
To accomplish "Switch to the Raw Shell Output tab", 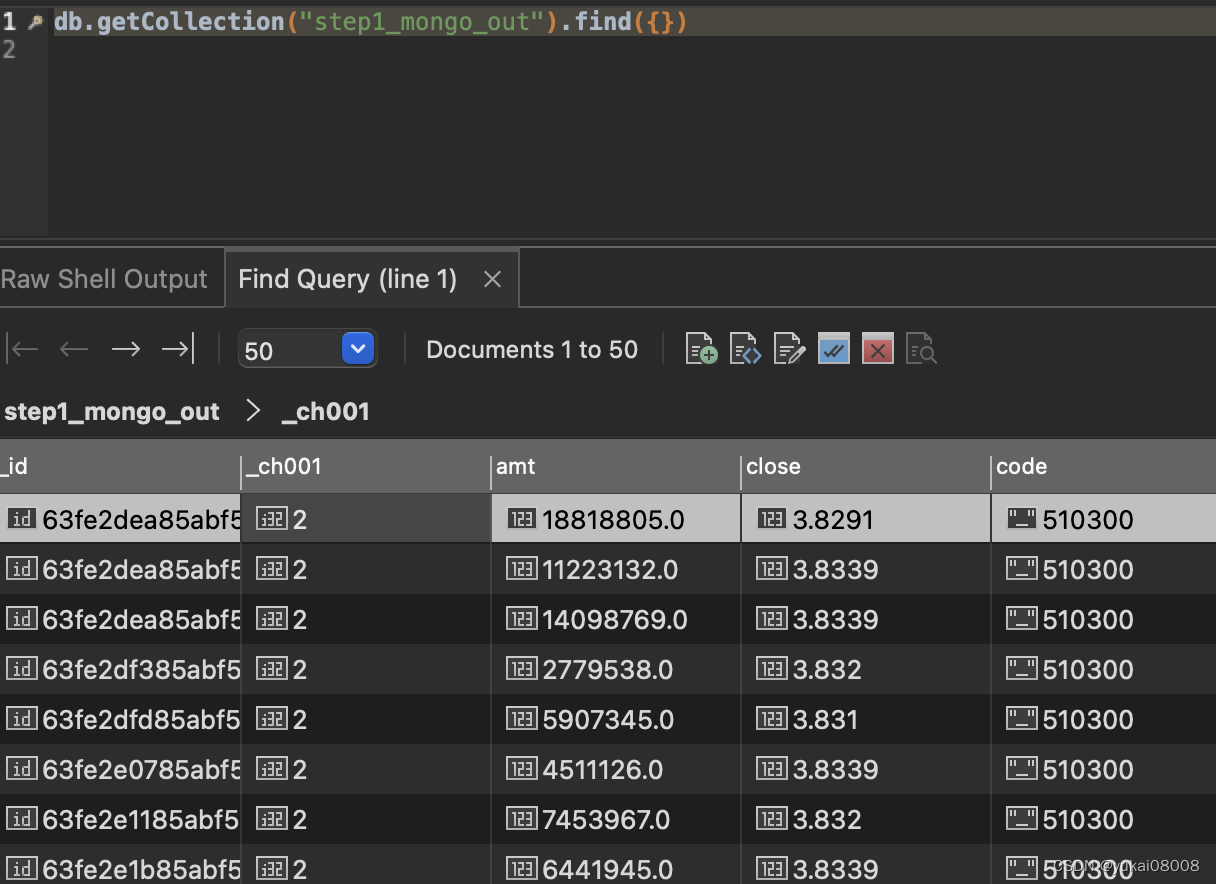I will [105, 279].
